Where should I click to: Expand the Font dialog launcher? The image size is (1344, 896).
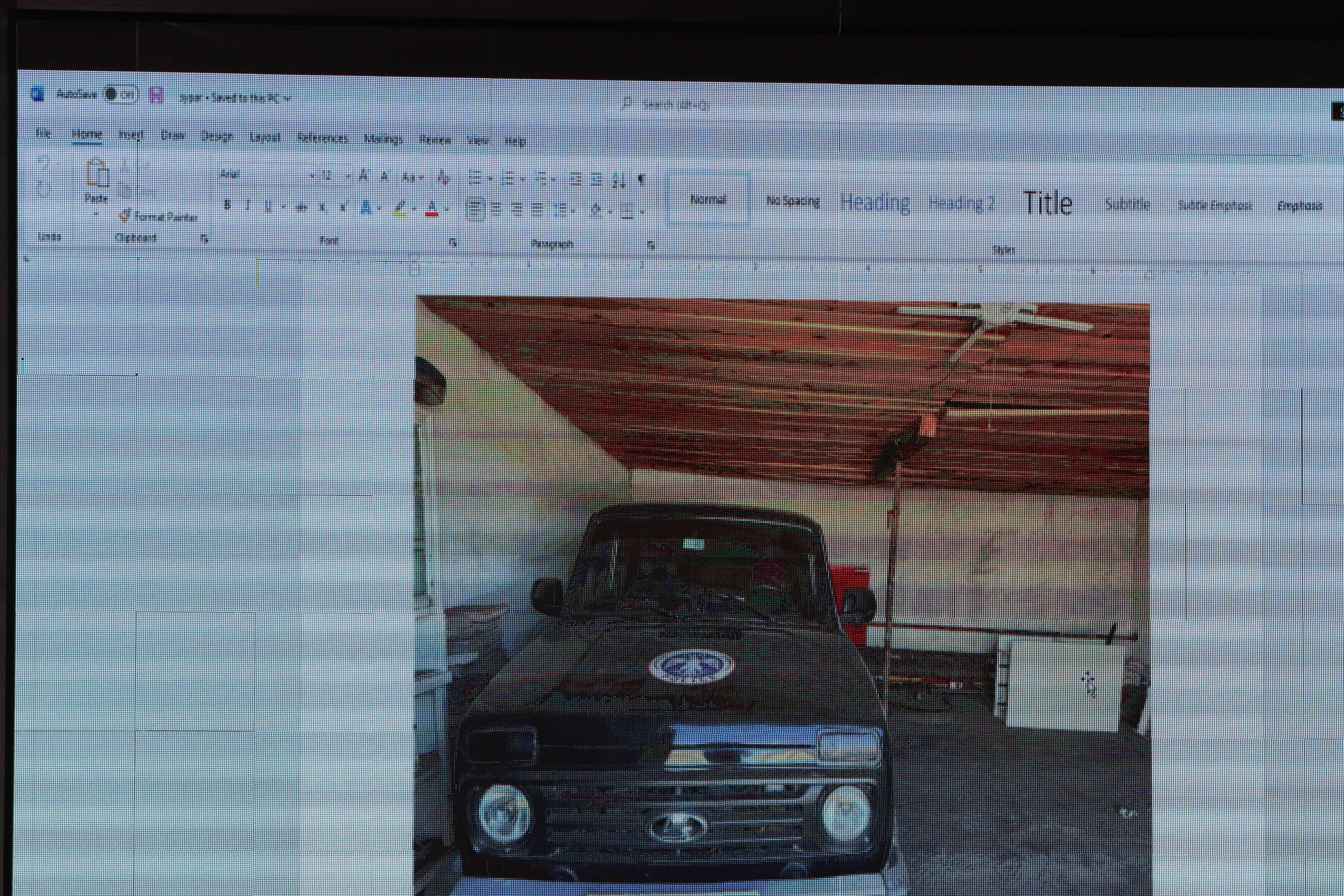(x=452, y=242)
